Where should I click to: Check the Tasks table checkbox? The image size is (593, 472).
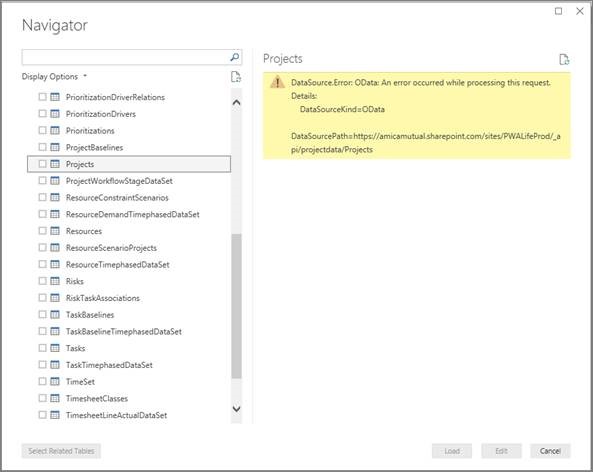tap(42, 348)
